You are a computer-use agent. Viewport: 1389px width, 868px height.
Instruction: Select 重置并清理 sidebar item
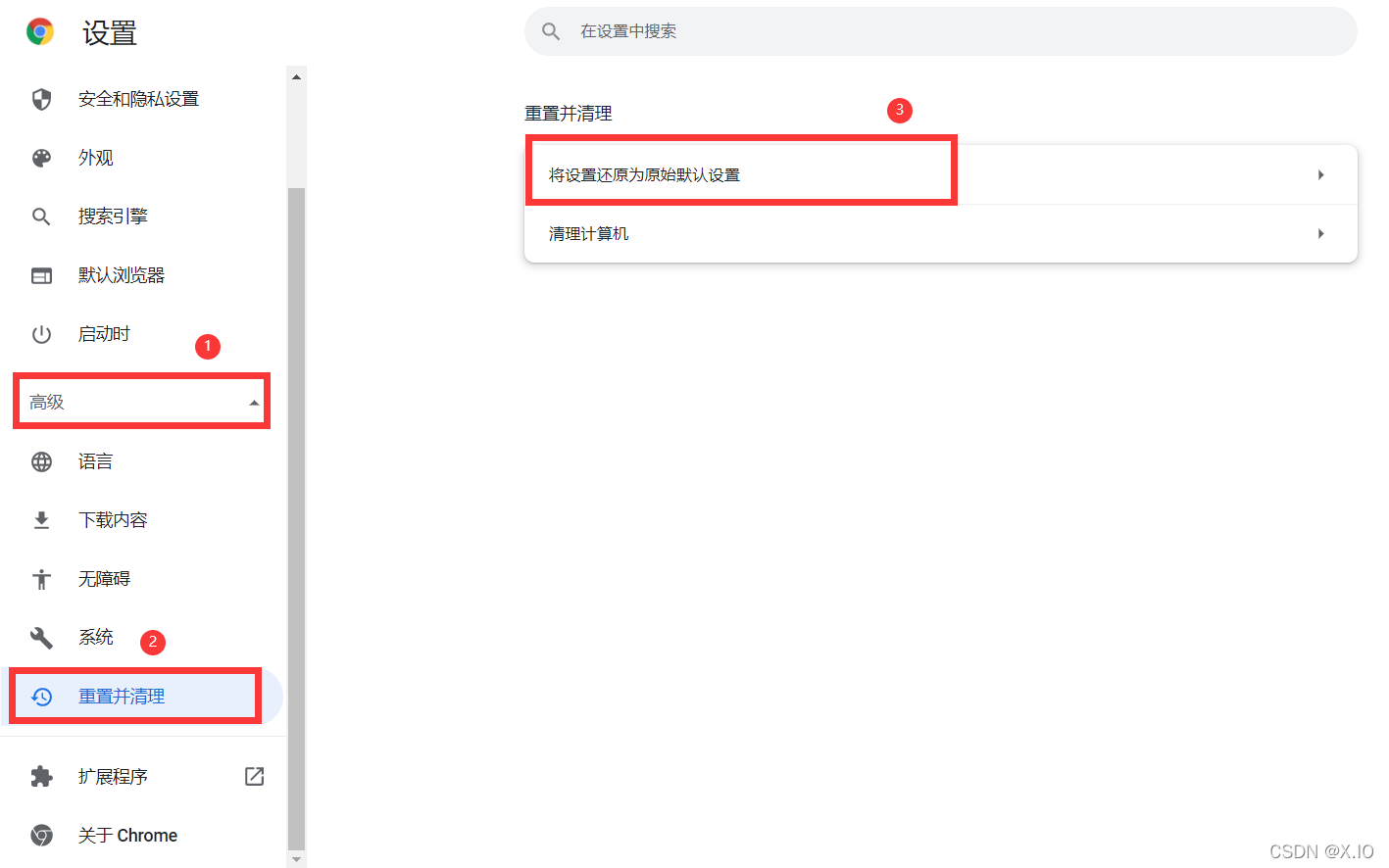(142, 697)
